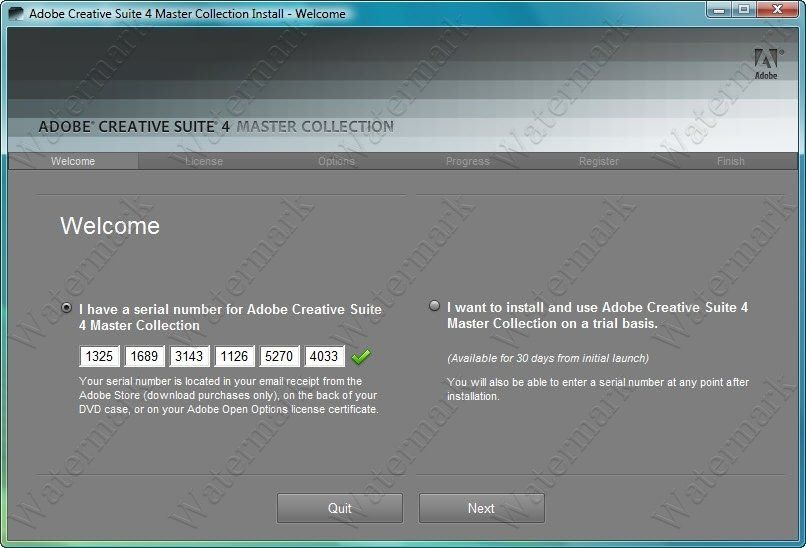Click the installer icon in title bar
806x548 pixels.
(x=16, y=13)
